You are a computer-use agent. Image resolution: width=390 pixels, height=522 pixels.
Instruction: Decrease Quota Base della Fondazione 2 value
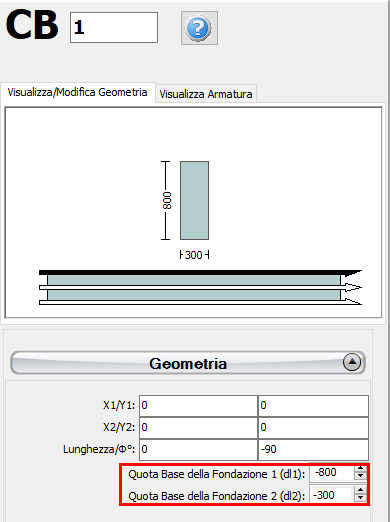tap(360, 498)
